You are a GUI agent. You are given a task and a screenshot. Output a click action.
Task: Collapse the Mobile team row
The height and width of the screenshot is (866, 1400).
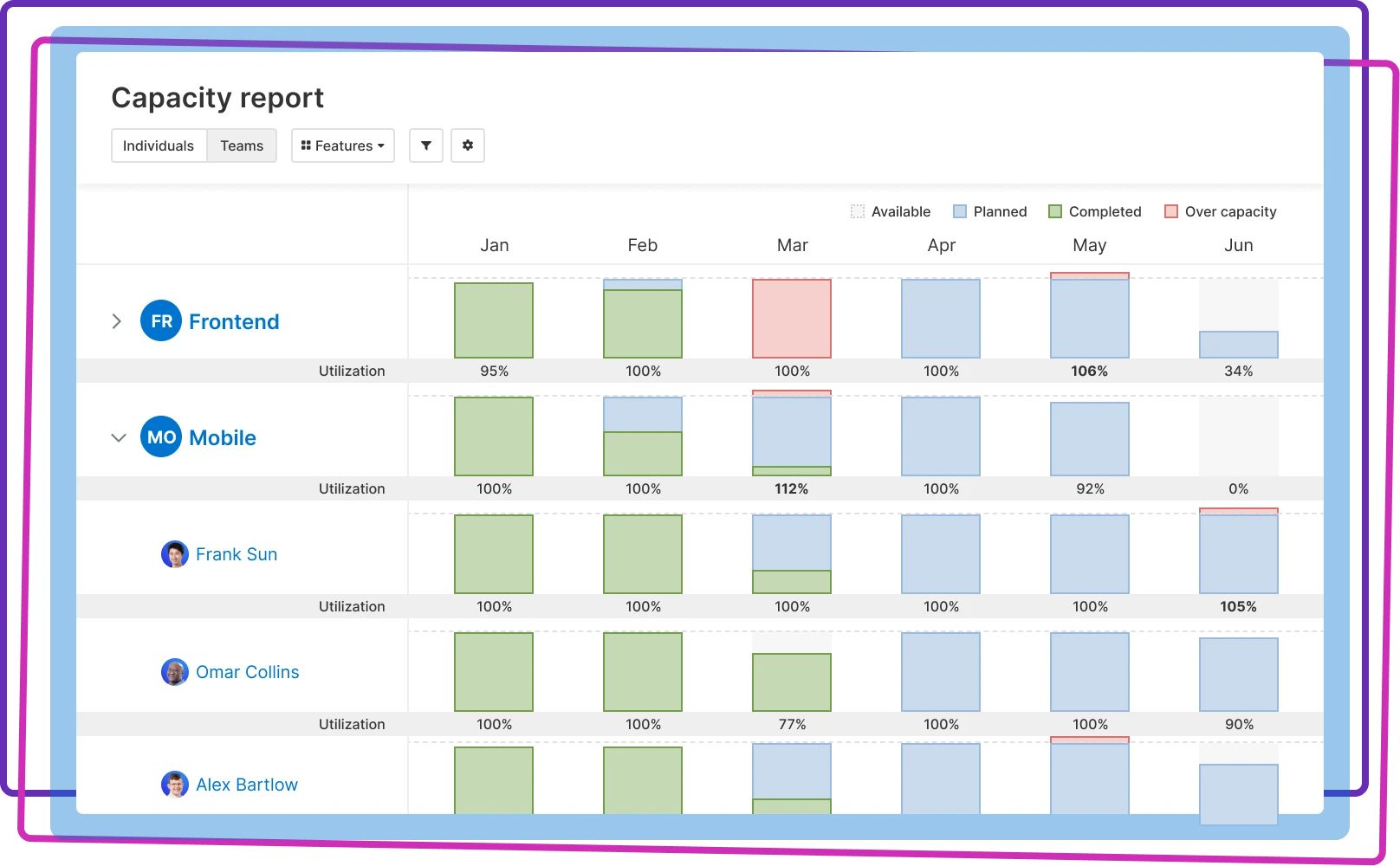(119, 437)
